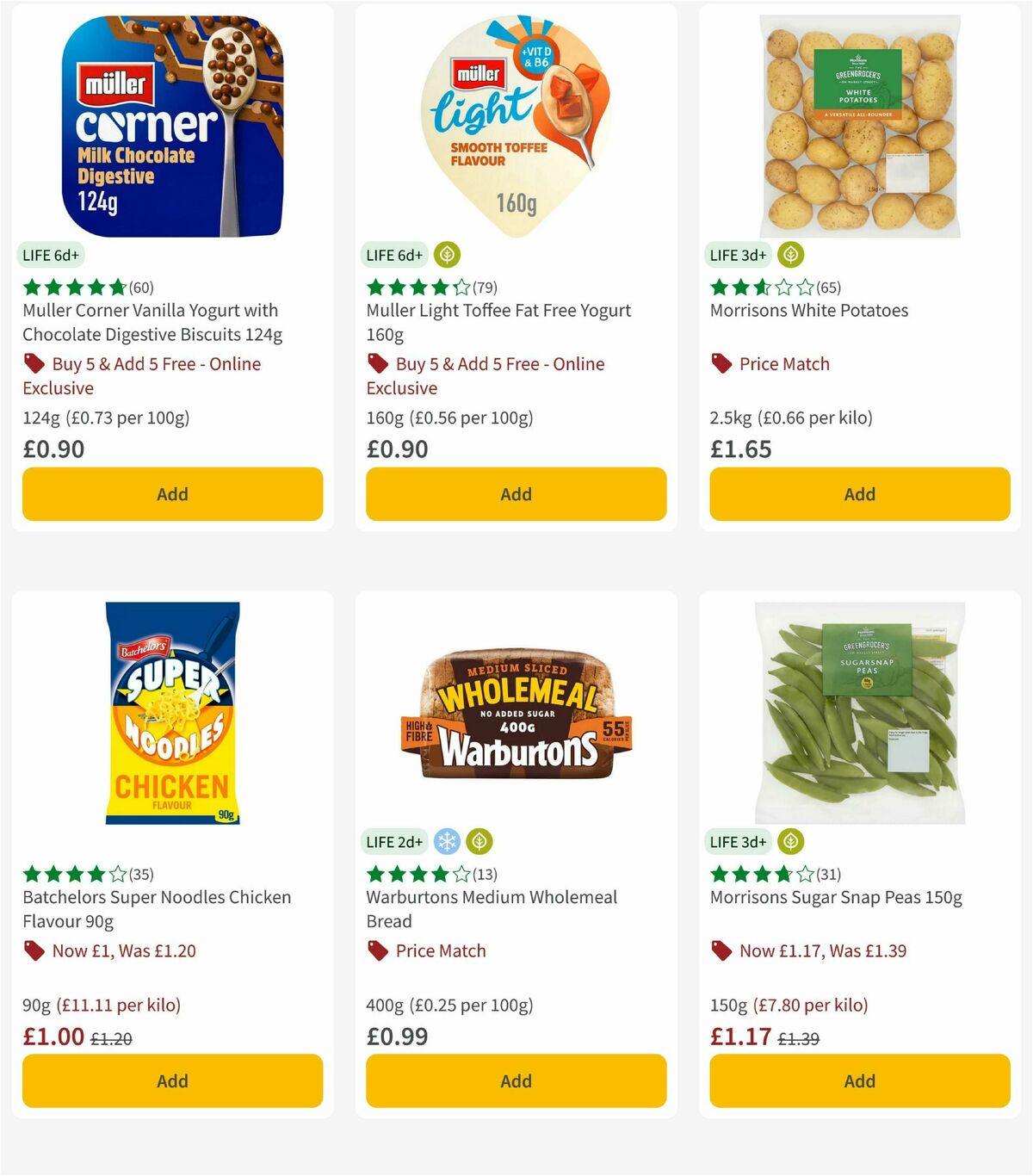Click the LIFE 2d+ badge on Warburtons bread
This screenshot has width=1033, height=1176.
click(x=395, y=841)
